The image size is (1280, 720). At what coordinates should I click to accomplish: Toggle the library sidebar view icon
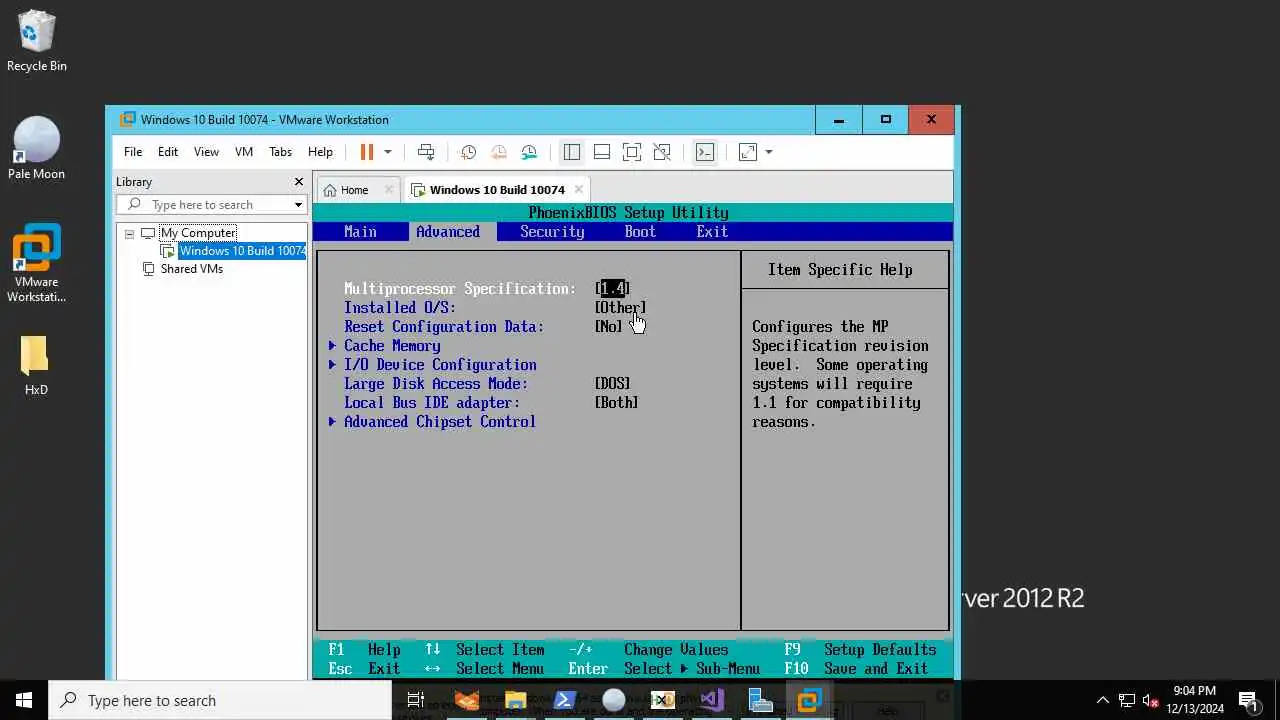point(572,152)
